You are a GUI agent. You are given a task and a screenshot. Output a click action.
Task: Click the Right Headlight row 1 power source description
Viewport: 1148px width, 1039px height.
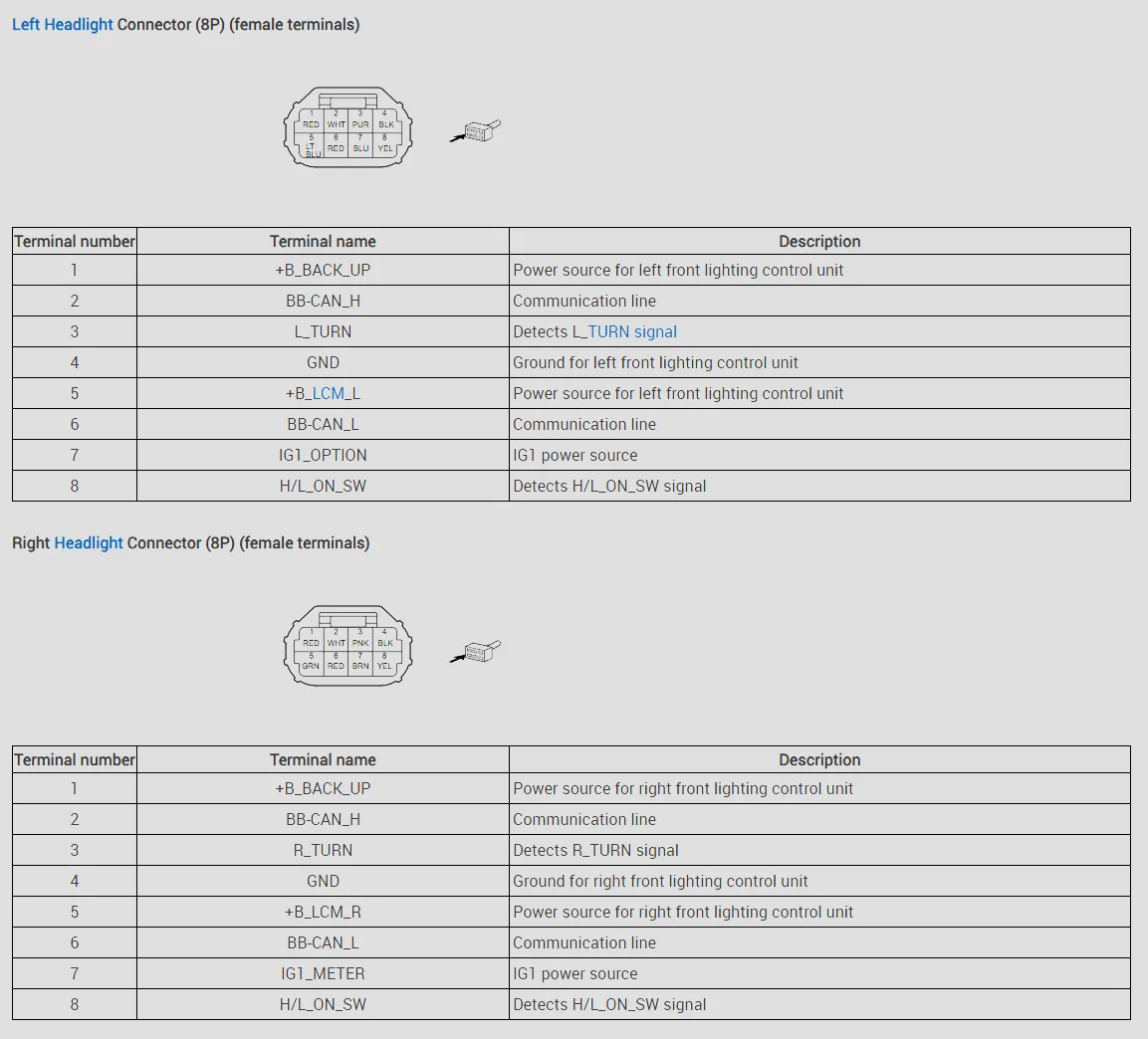683,789
